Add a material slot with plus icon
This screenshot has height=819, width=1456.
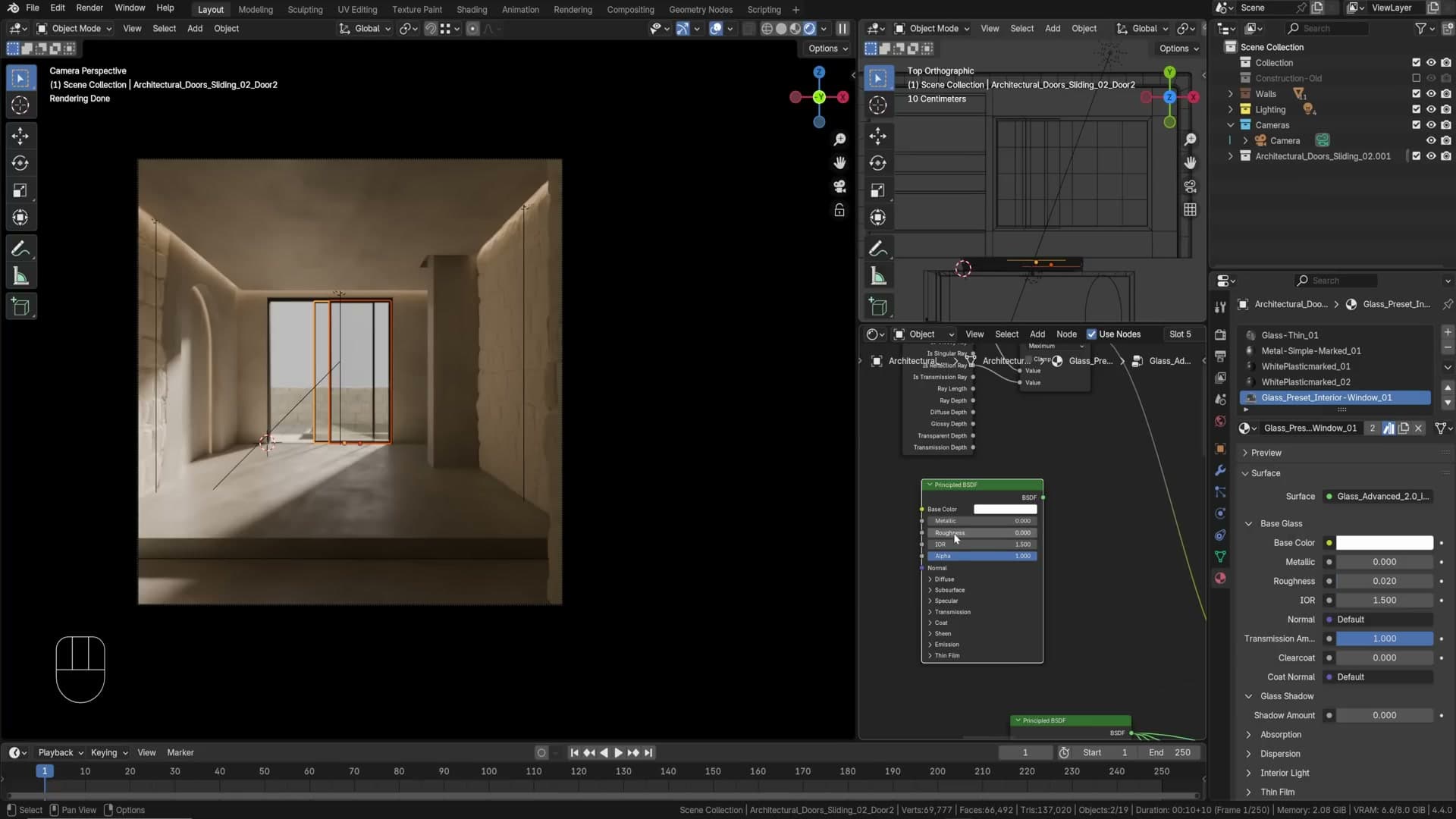click(1448, 331)
